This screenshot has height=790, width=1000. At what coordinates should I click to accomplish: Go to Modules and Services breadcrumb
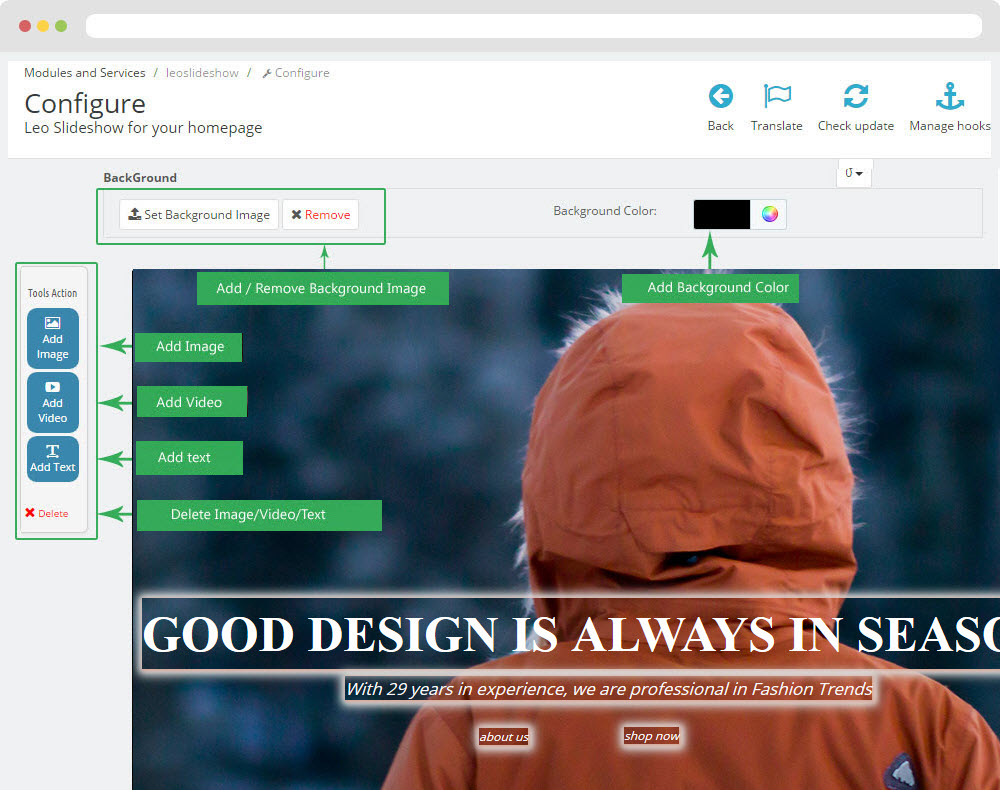coord(85,73)
